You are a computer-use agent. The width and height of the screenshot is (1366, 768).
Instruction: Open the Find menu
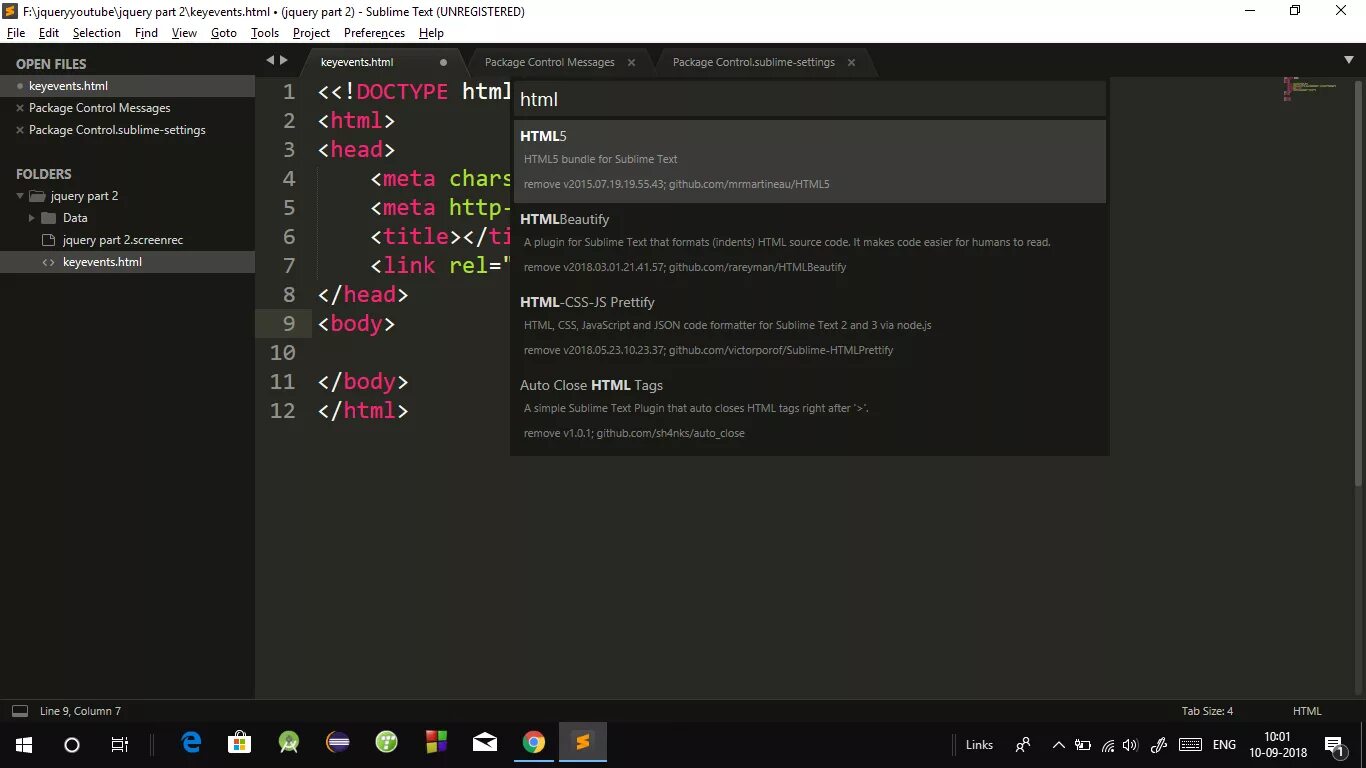click(146, 33)
